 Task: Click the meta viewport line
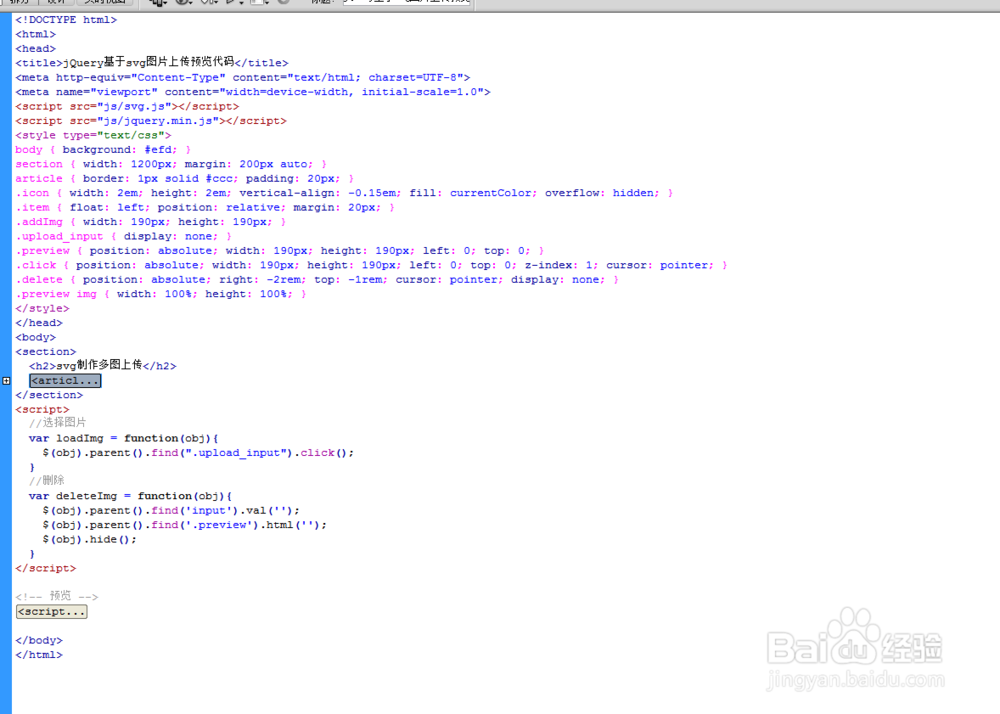pos(253,92)
